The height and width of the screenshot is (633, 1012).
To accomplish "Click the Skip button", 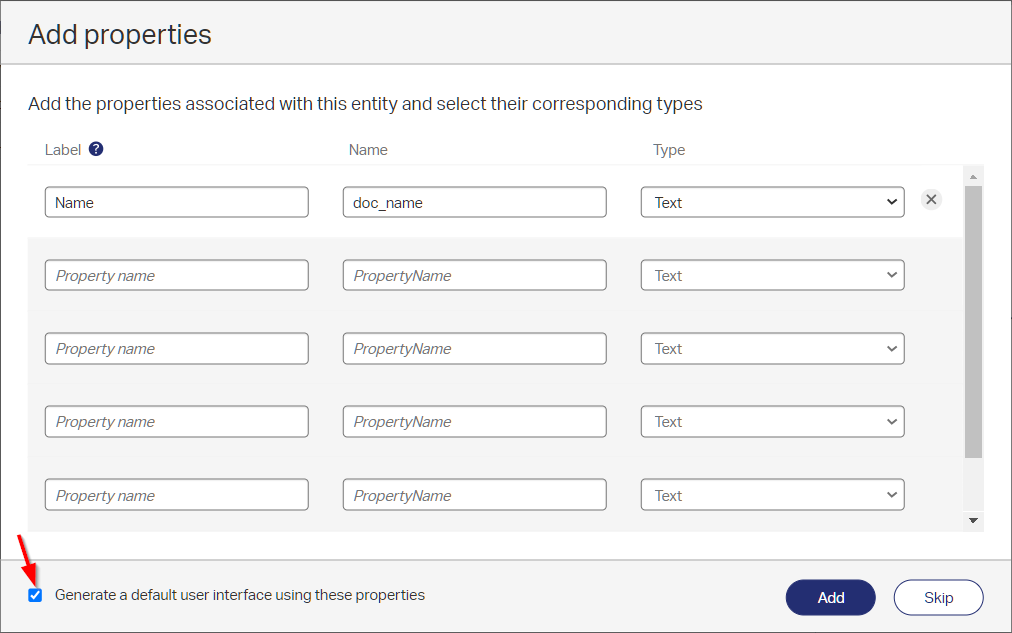I will (938, 597).
